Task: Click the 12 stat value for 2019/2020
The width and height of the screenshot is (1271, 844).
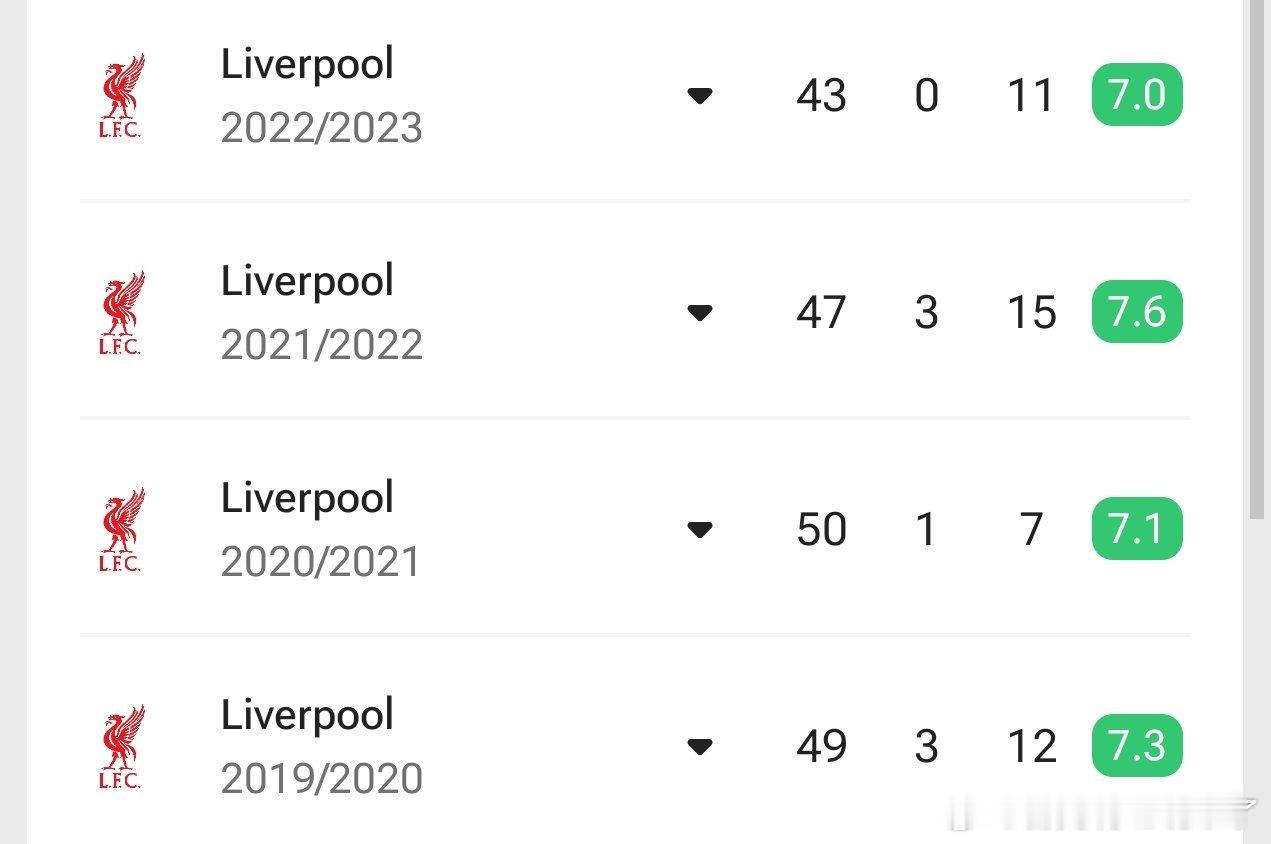Action: pyautogui.click(x=1032, y=747)
